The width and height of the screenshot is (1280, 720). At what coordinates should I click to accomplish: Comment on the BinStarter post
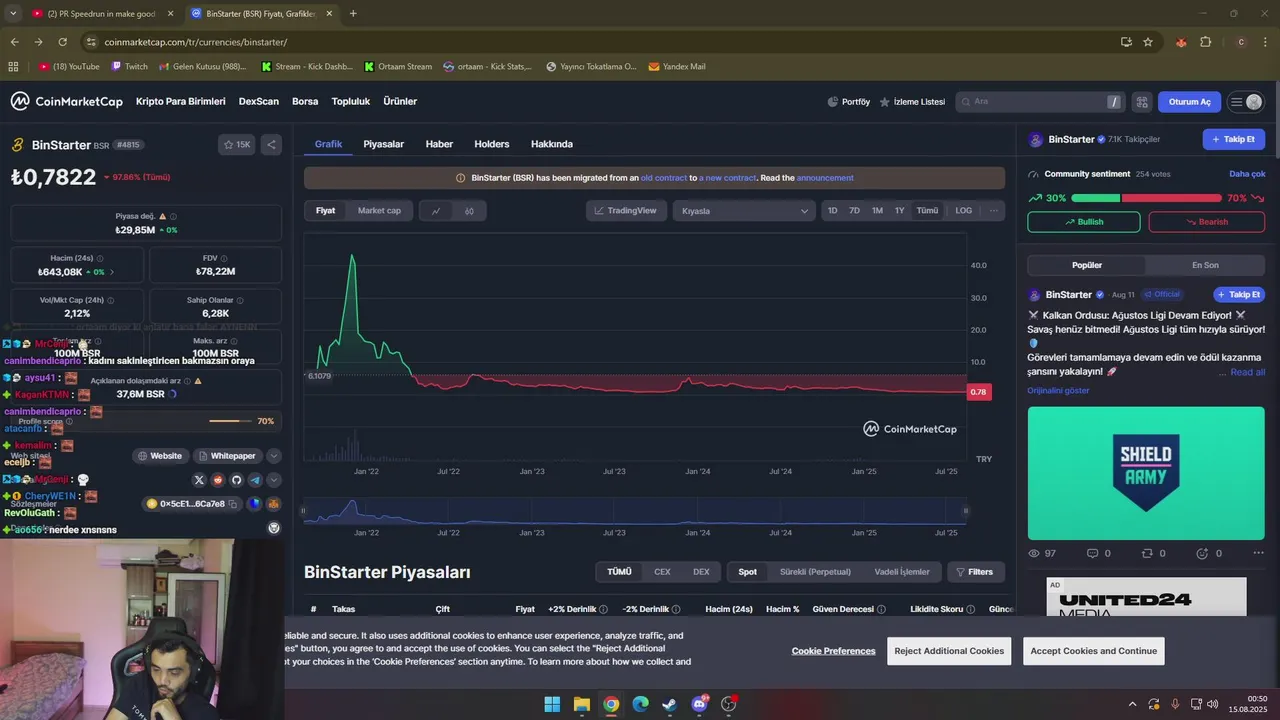(1098, 553)
